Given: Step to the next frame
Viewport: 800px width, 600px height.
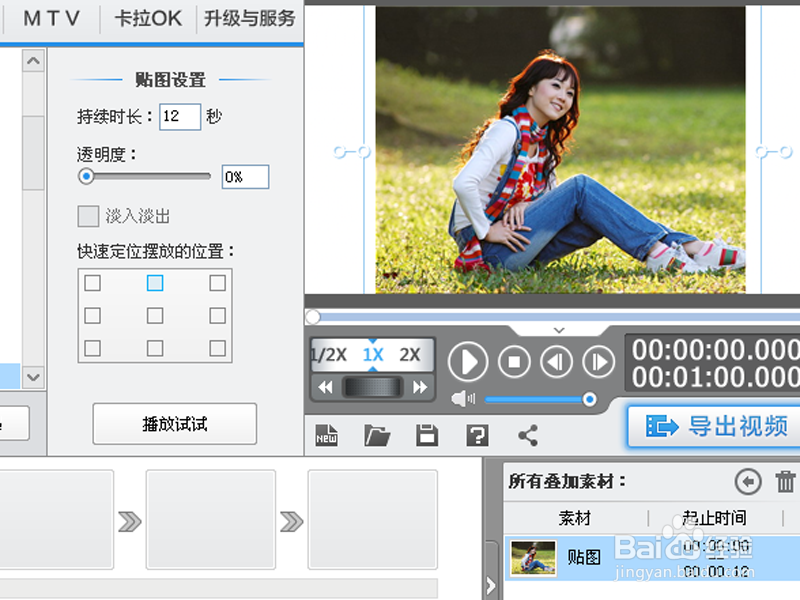Looking at the screenshot, I should 598,362.
